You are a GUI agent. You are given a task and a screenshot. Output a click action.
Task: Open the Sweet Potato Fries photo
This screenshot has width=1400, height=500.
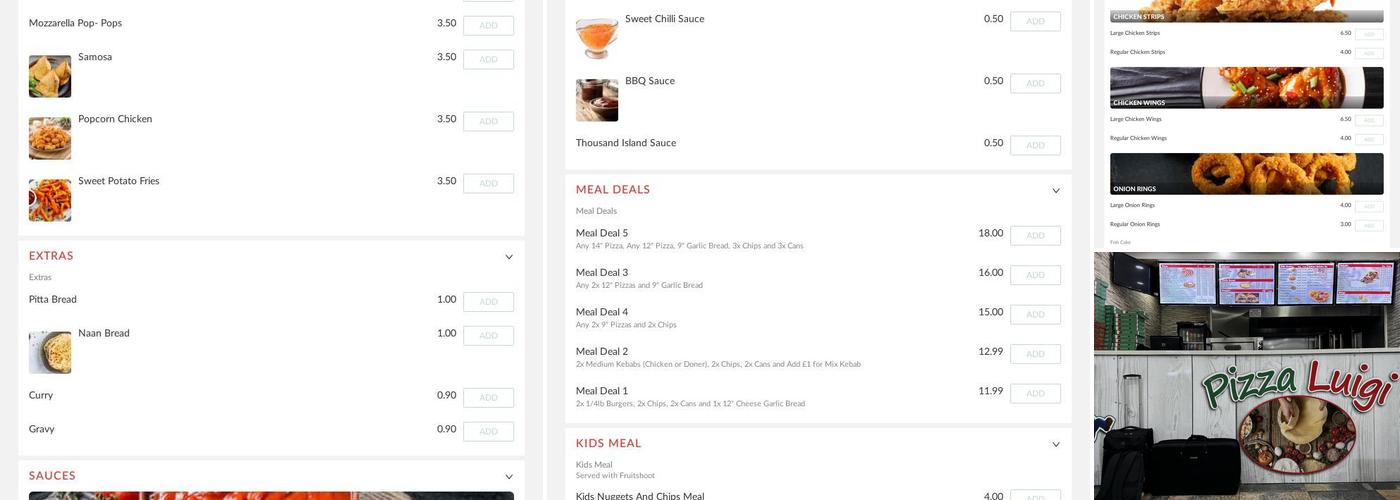[50, 200]
